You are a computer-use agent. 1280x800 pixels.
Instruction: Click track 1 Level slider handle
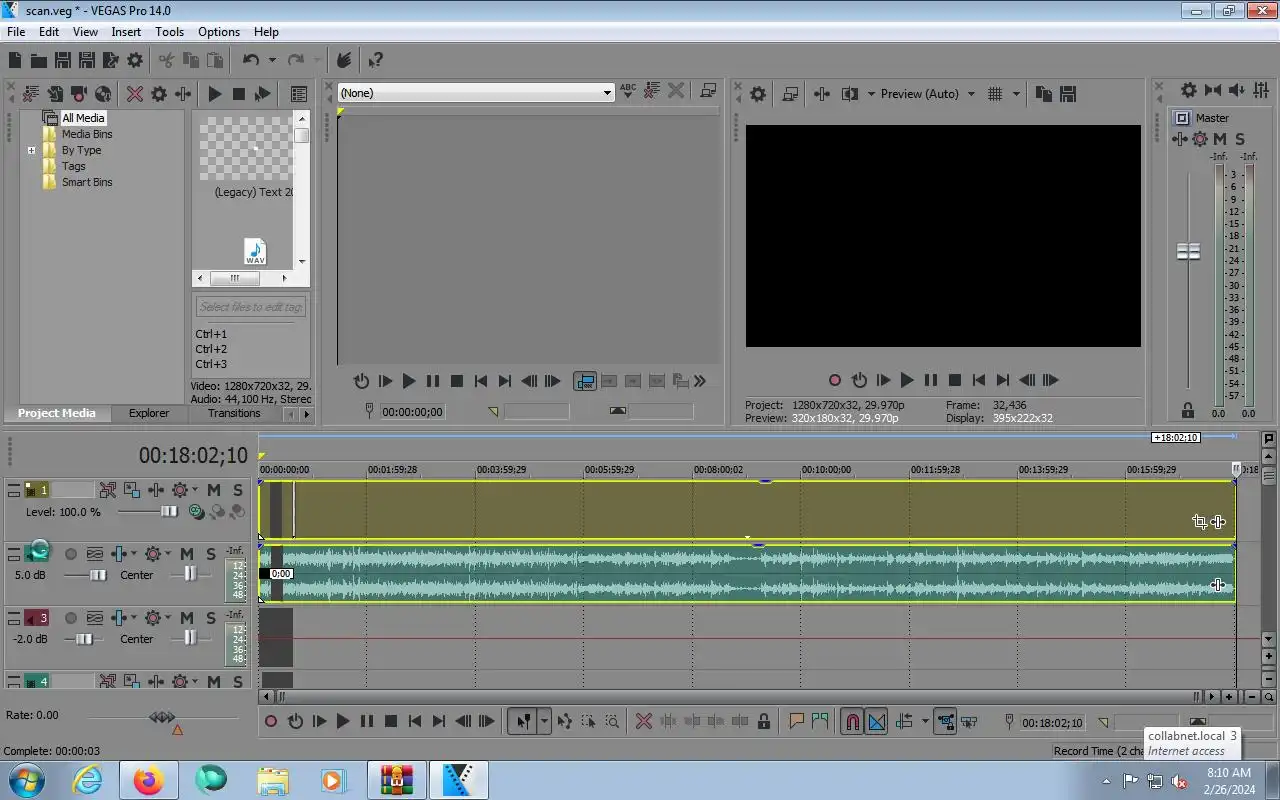coord(169,512)
